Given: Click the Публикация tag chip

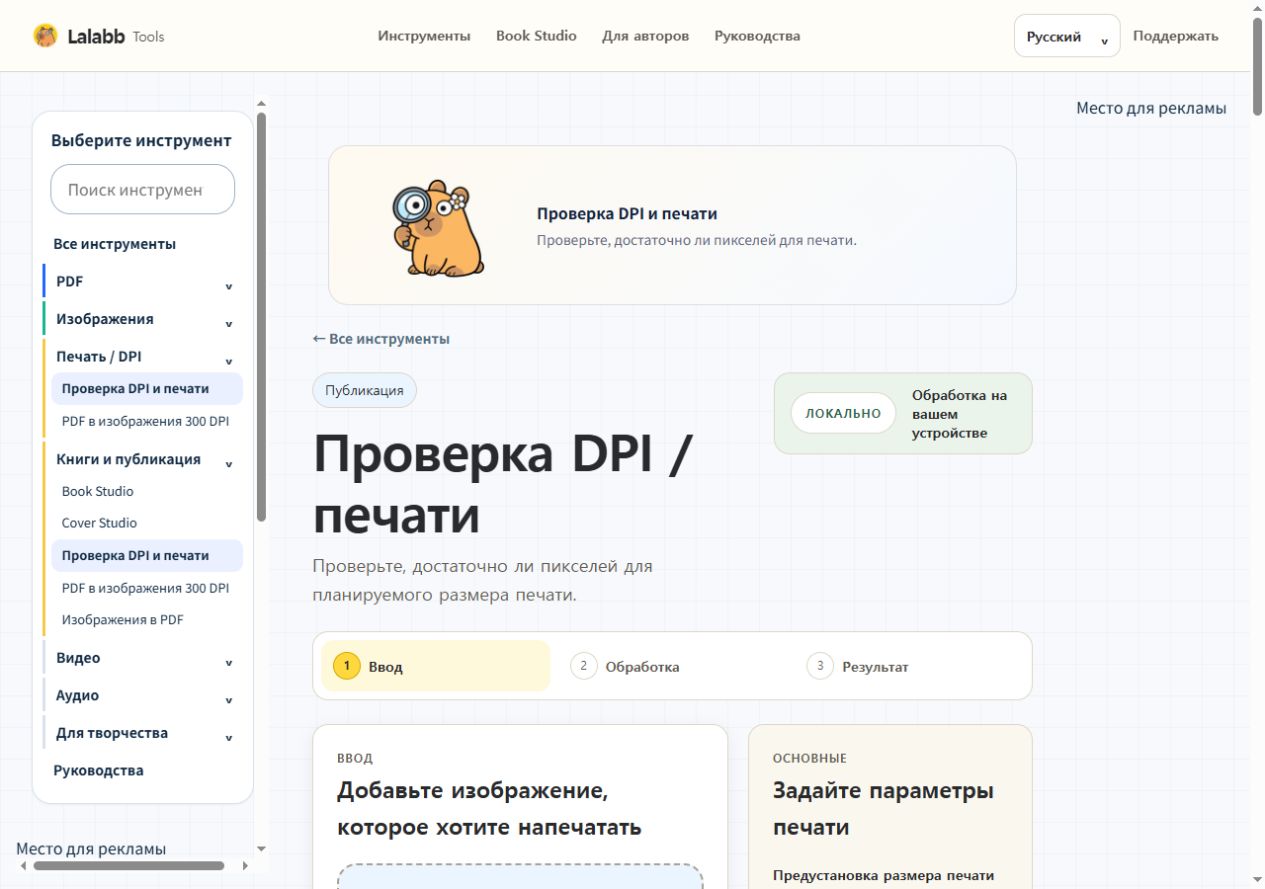Looking at the screenshot, I should point(365,390).
